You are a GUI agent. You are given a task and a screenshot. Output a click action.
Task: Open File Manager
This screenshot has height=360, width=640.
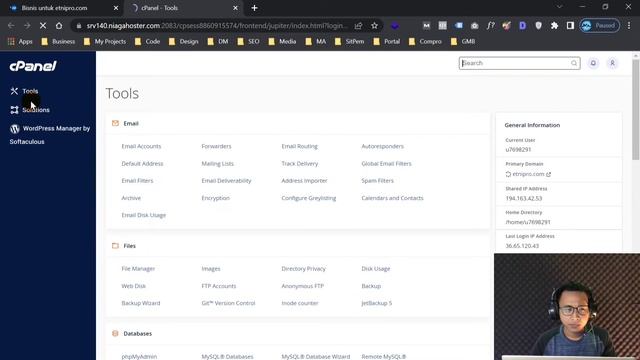coord(138,269)
